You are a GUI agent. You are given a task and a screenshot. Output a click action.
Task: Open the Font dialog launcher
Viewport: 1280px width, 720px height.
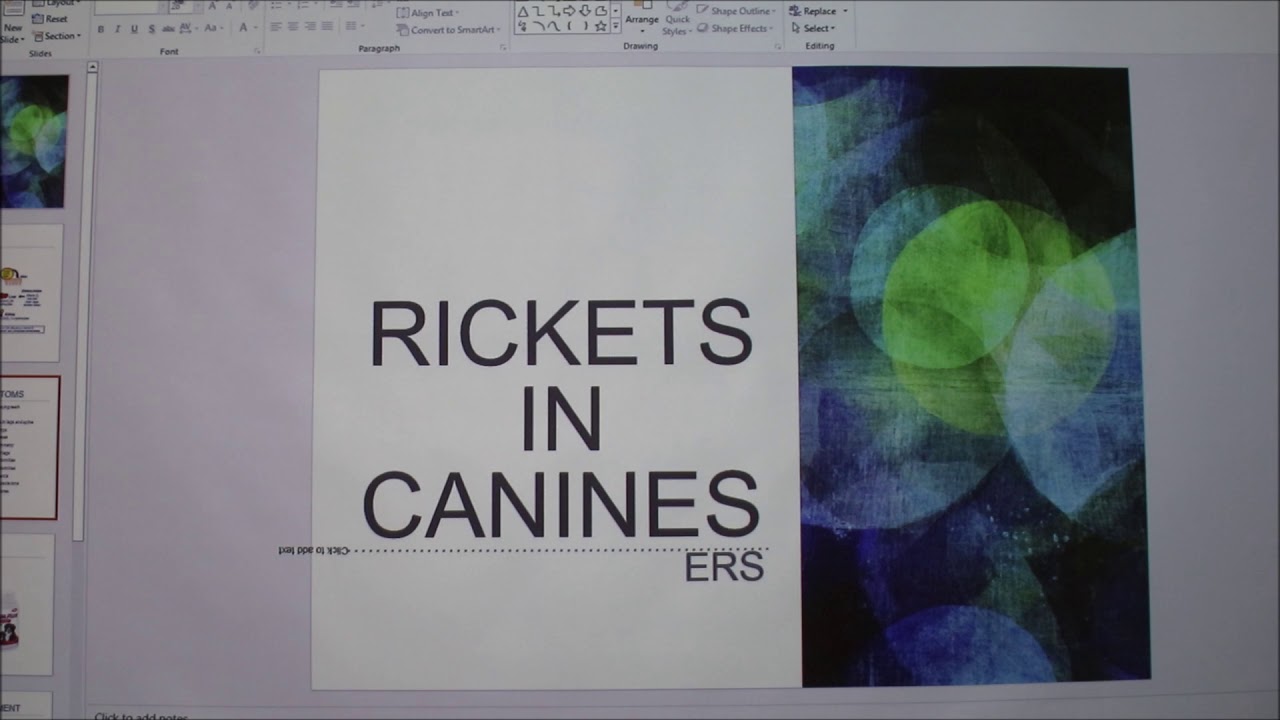pyautogui.click(x=257, y=51)
